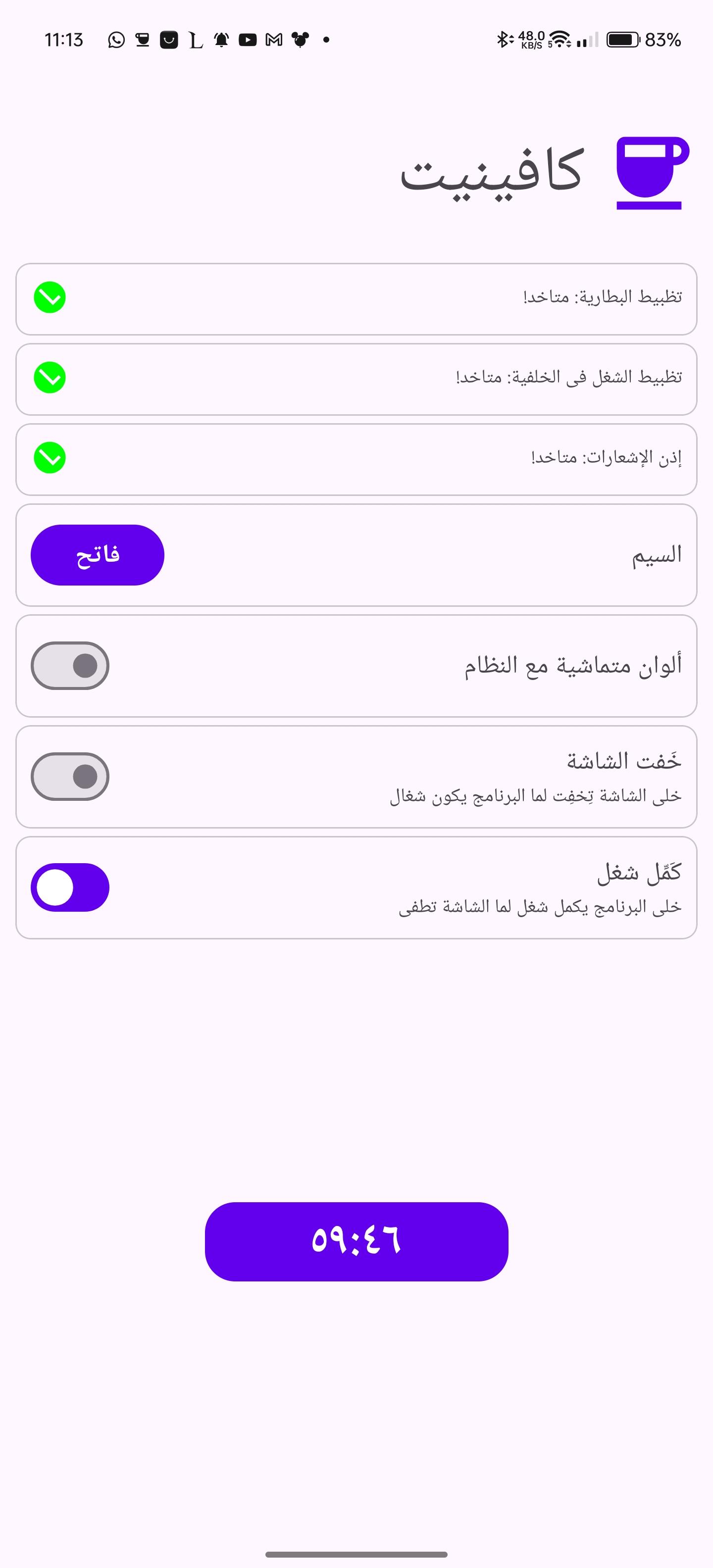
Task: Tap the purple coffee cup logo
Action: (652, 173)
